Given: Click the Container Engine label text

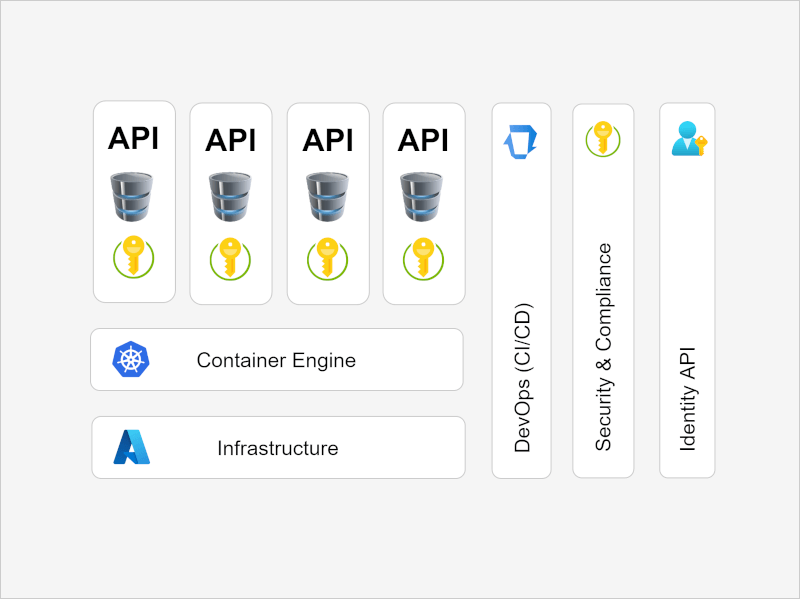Looking at the screenshot, I should coord(276,360).
